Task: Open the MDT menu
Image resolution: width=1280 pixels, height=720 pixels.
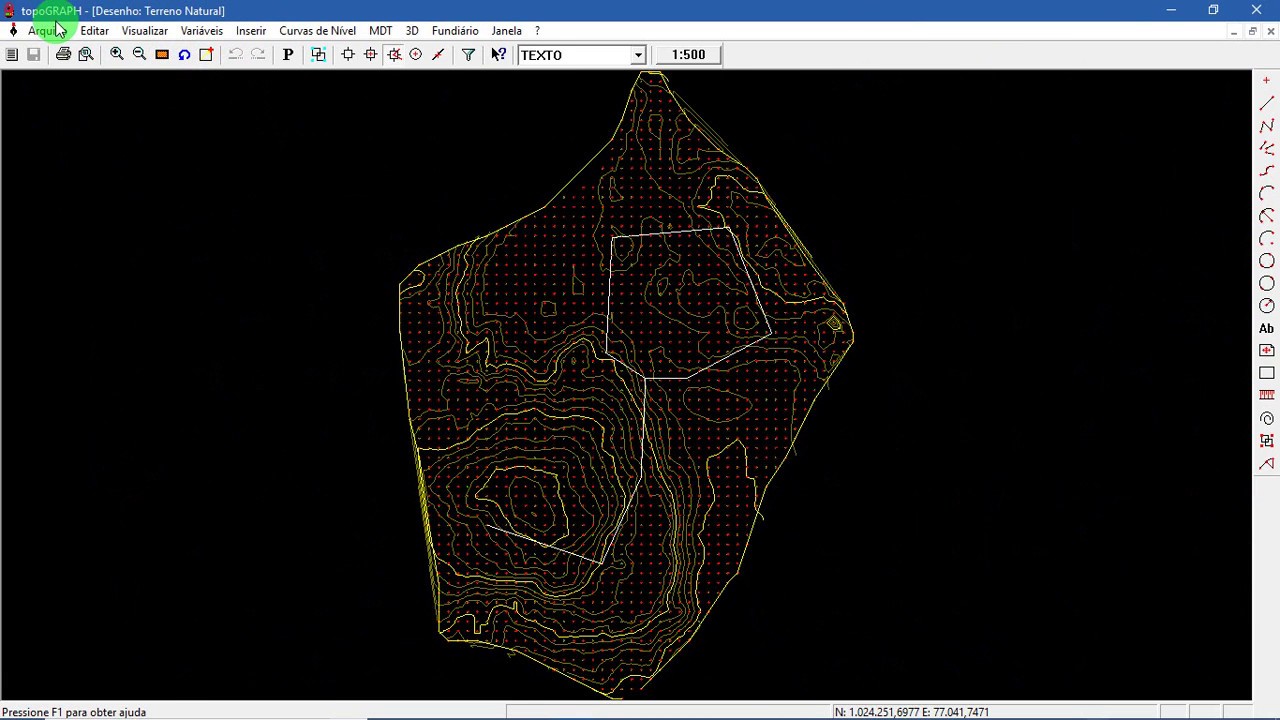Action: tap(380, 31)
